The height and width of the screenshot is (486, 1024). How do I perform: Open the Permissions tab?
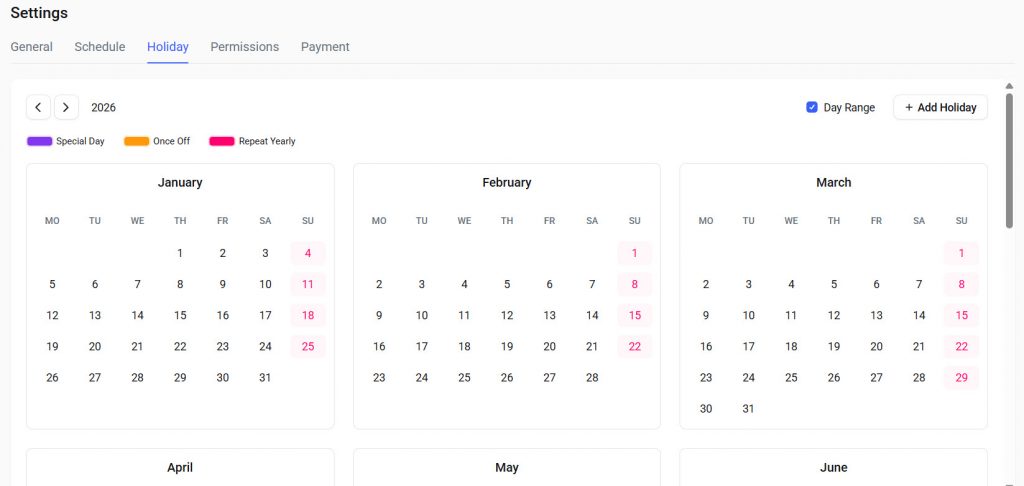coord(245,47)
